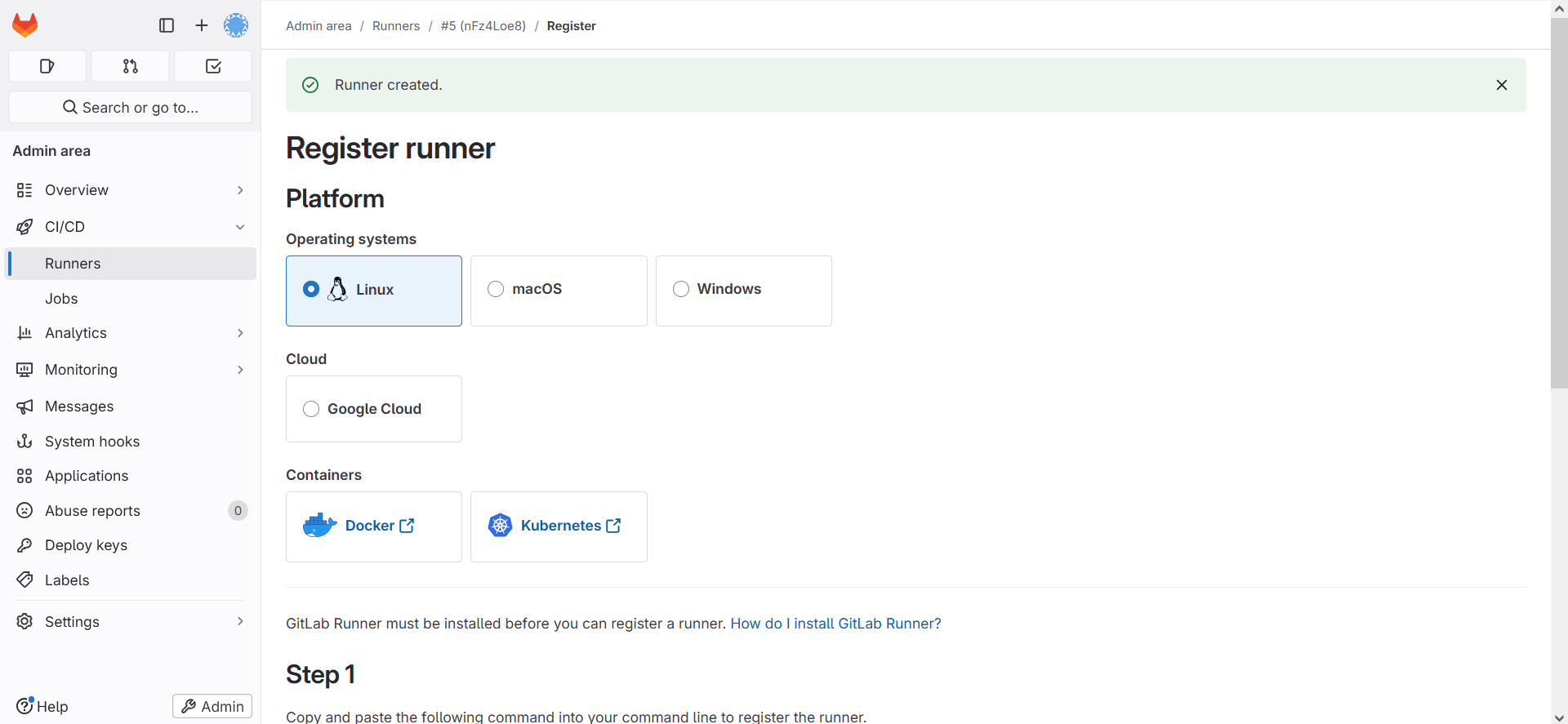Open the create new plus menu

point(202,25)
